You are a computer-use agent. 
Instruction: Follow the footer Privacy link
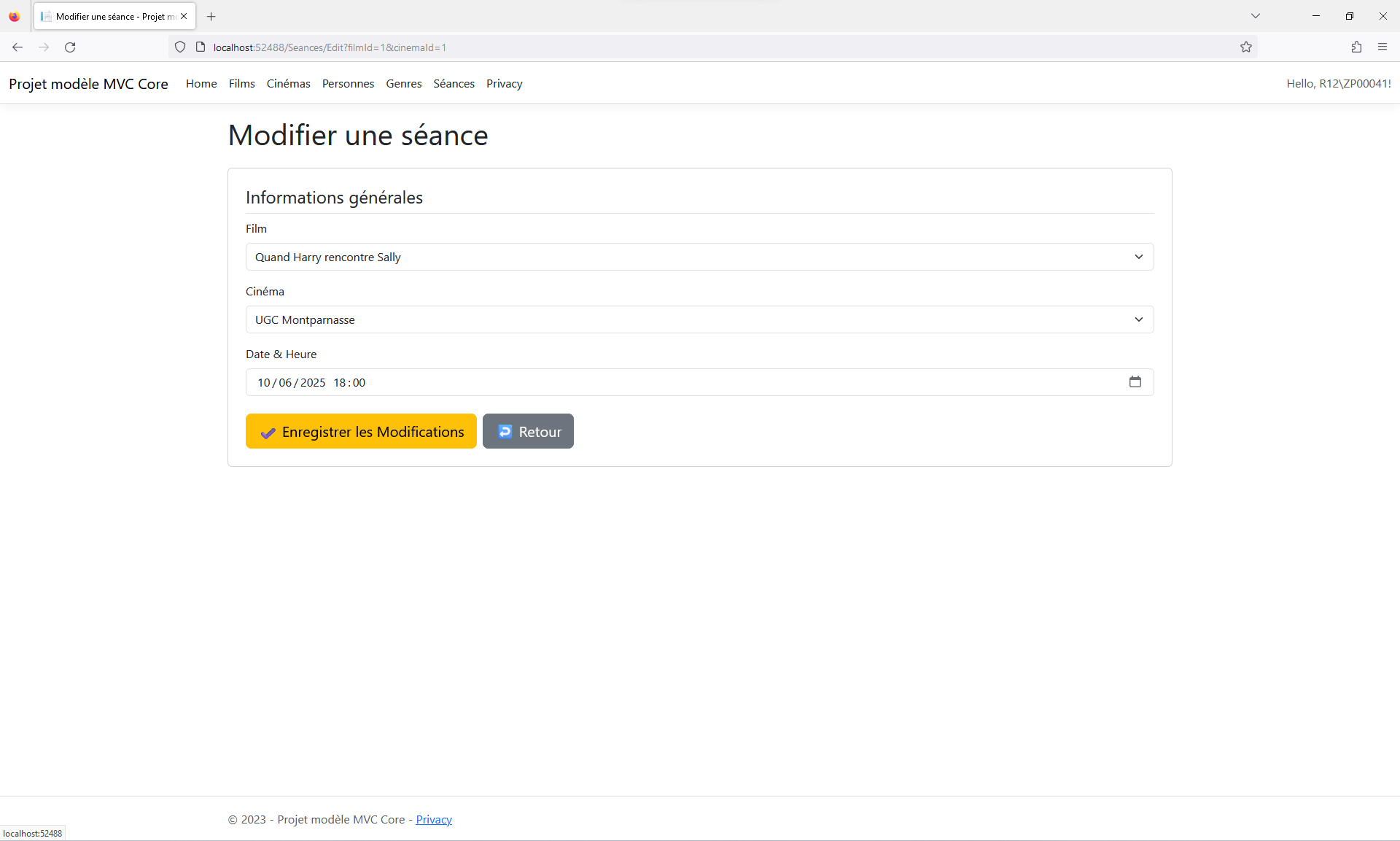[x=434, y=820]
